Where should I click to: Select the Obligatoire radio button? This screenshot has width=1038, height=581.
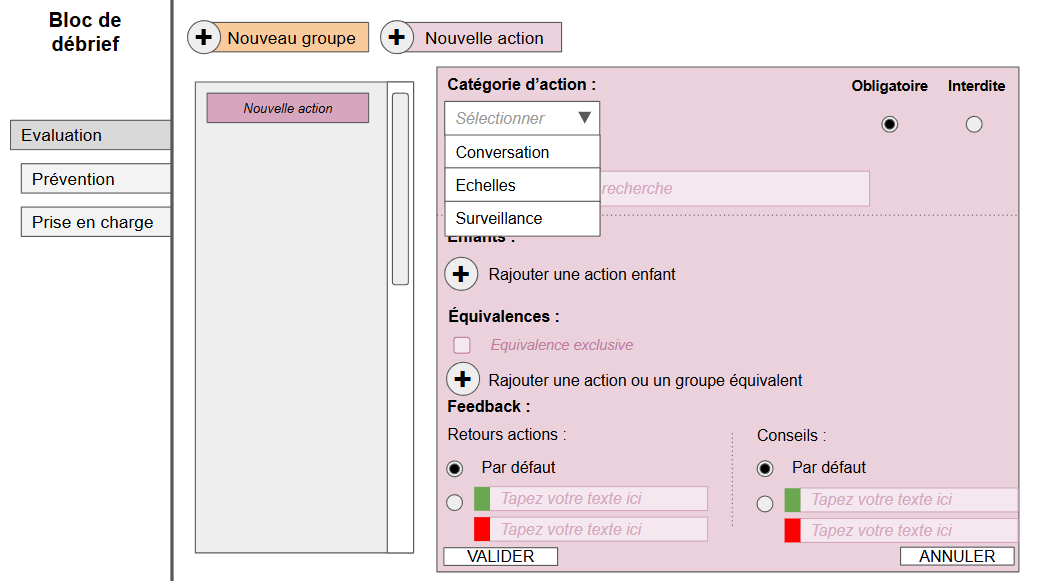889,124
